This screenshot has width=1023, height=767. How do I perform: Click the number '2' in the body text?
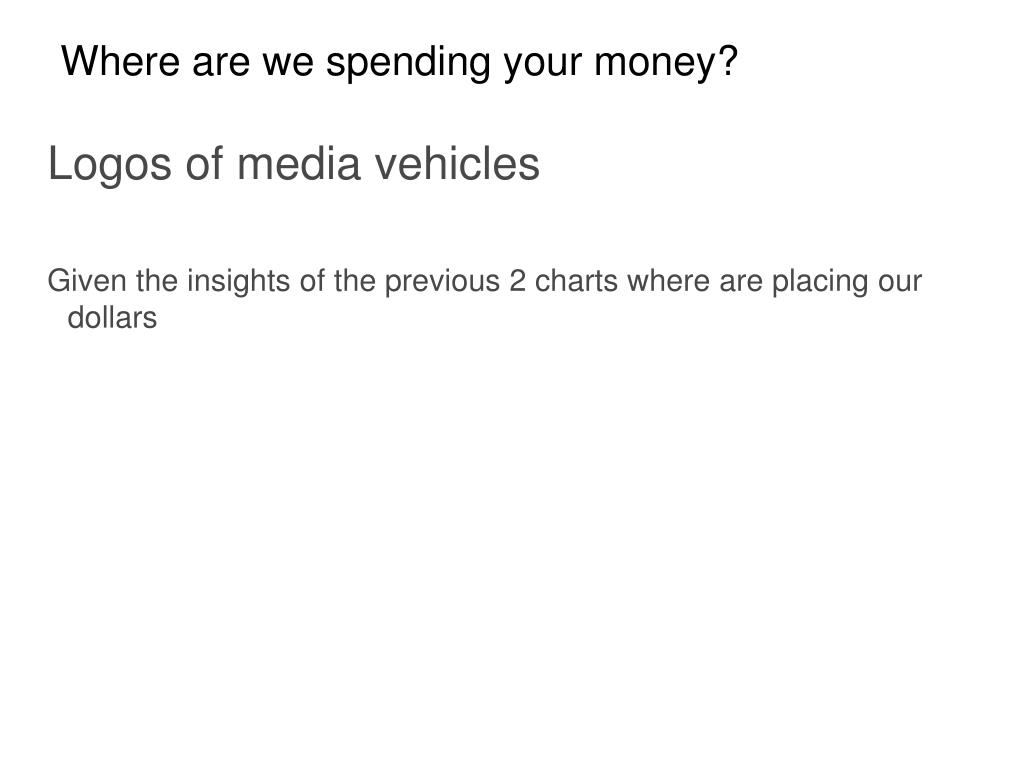tap(517, 282)
